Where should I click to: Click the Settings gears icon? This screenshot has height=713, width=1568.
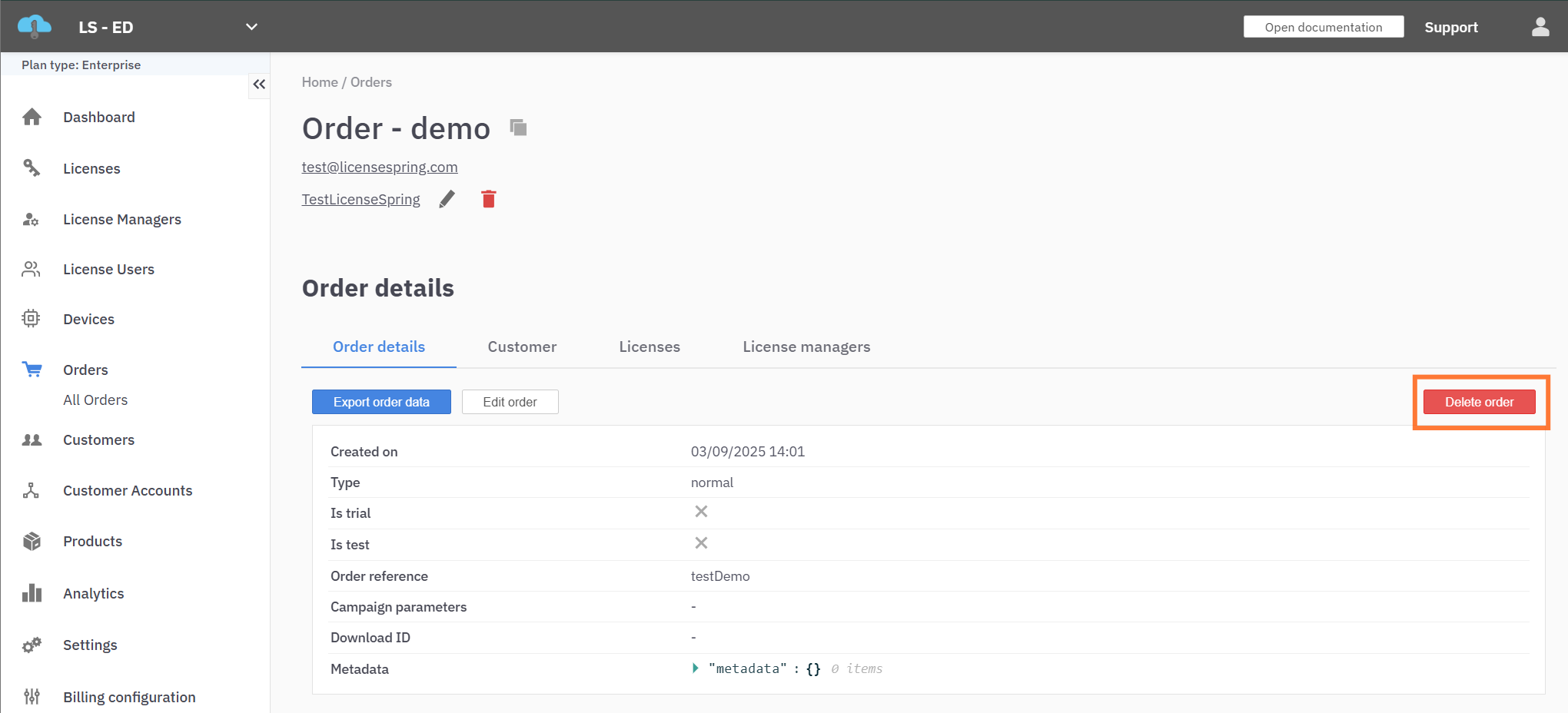click(x=32, y=645)
